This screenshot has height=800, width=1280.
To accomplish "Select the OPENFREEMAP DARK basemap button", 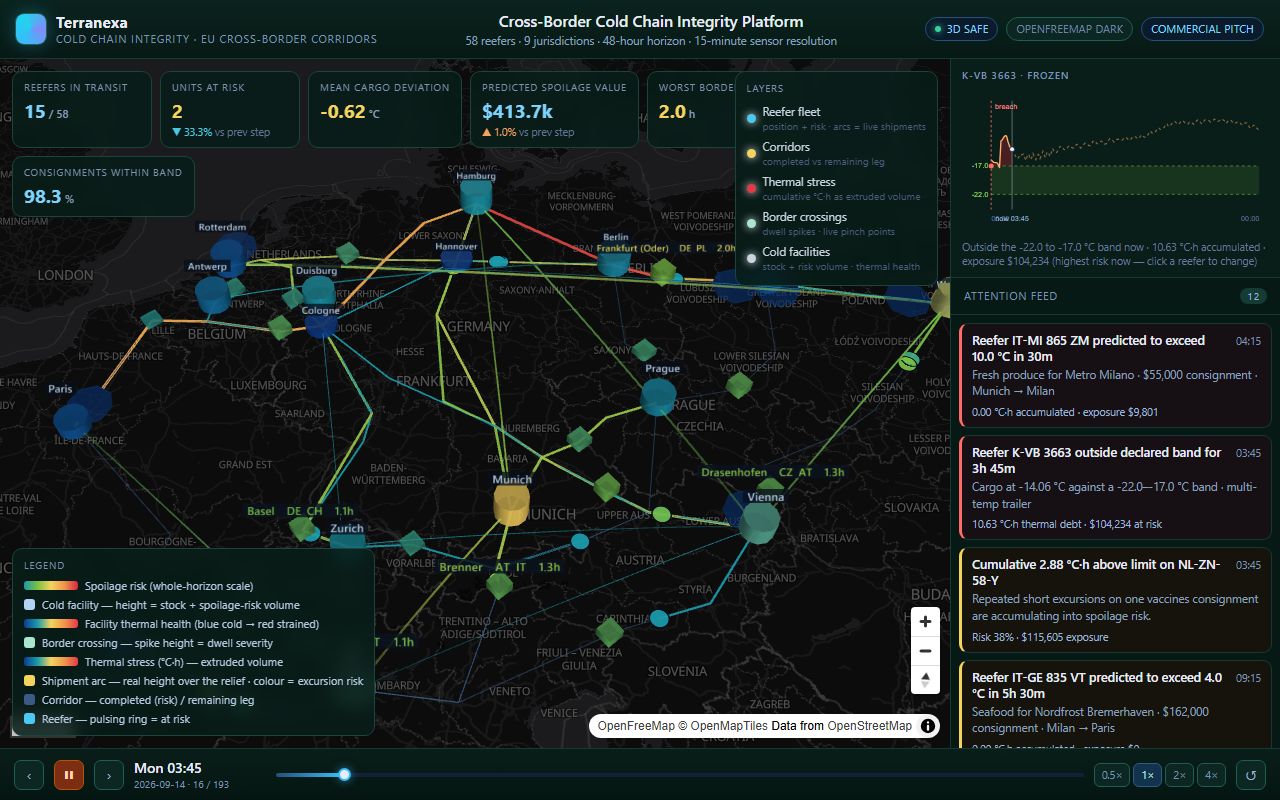I will (1069, 29).
